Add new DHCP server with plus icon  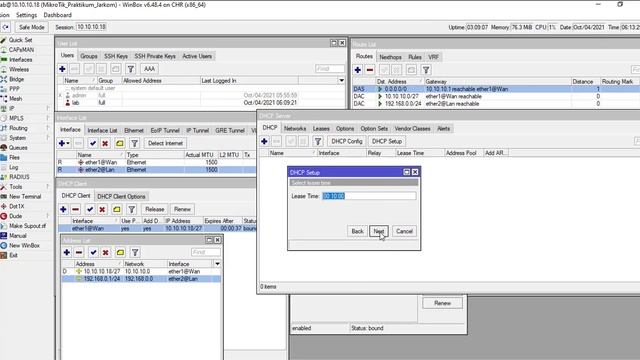pos(264,141)
